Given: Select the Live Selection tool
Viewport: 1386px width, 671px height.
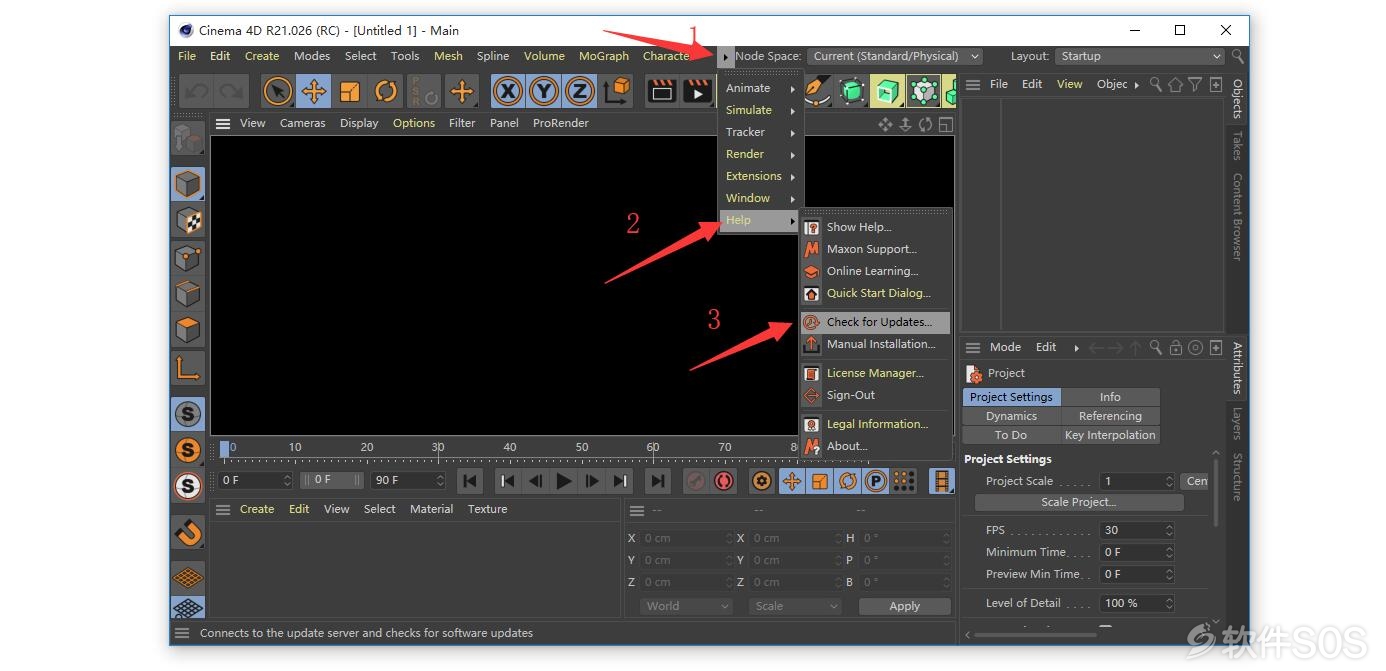Looking at the screenshot, I should [x=278, y=92].
